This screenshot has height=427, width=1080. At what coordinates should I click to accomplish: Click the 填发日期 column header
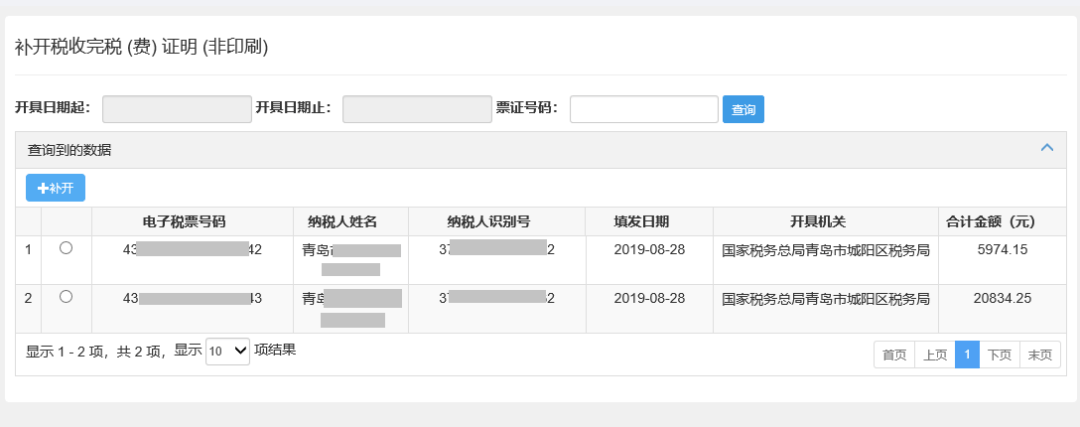[650, 222]
